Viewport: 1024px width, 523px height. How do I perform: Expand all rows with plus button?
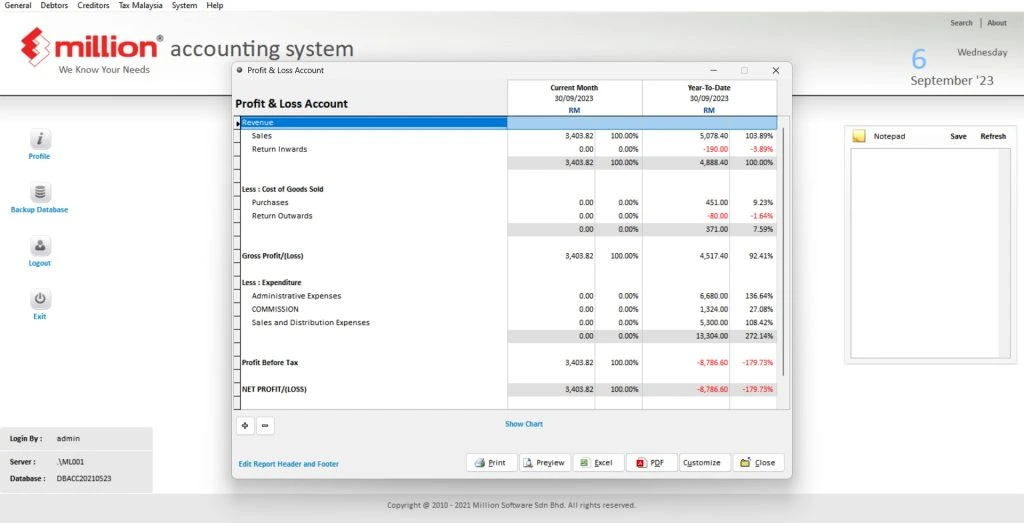coord(245,425)
